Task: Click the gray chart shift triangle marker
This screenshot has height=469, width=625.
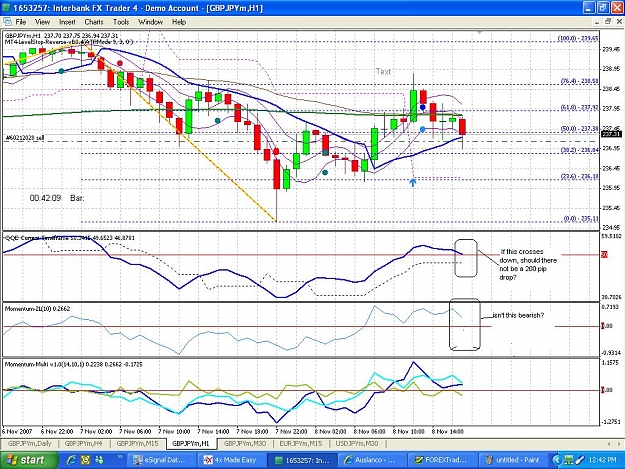Action: click(x=480, y=32)
